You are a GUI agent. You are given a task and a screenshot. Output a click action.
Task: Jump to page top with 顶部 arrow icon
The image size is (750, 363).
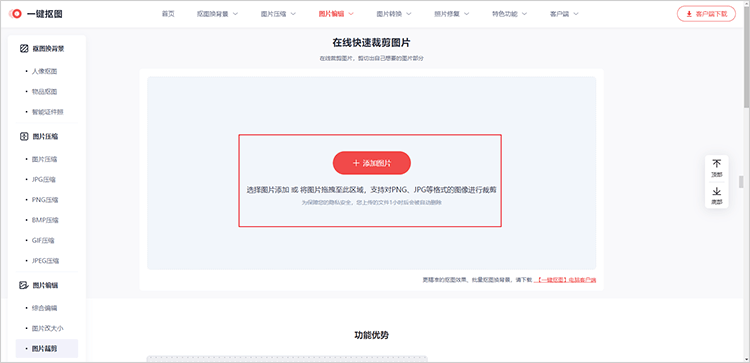[717, 164]
